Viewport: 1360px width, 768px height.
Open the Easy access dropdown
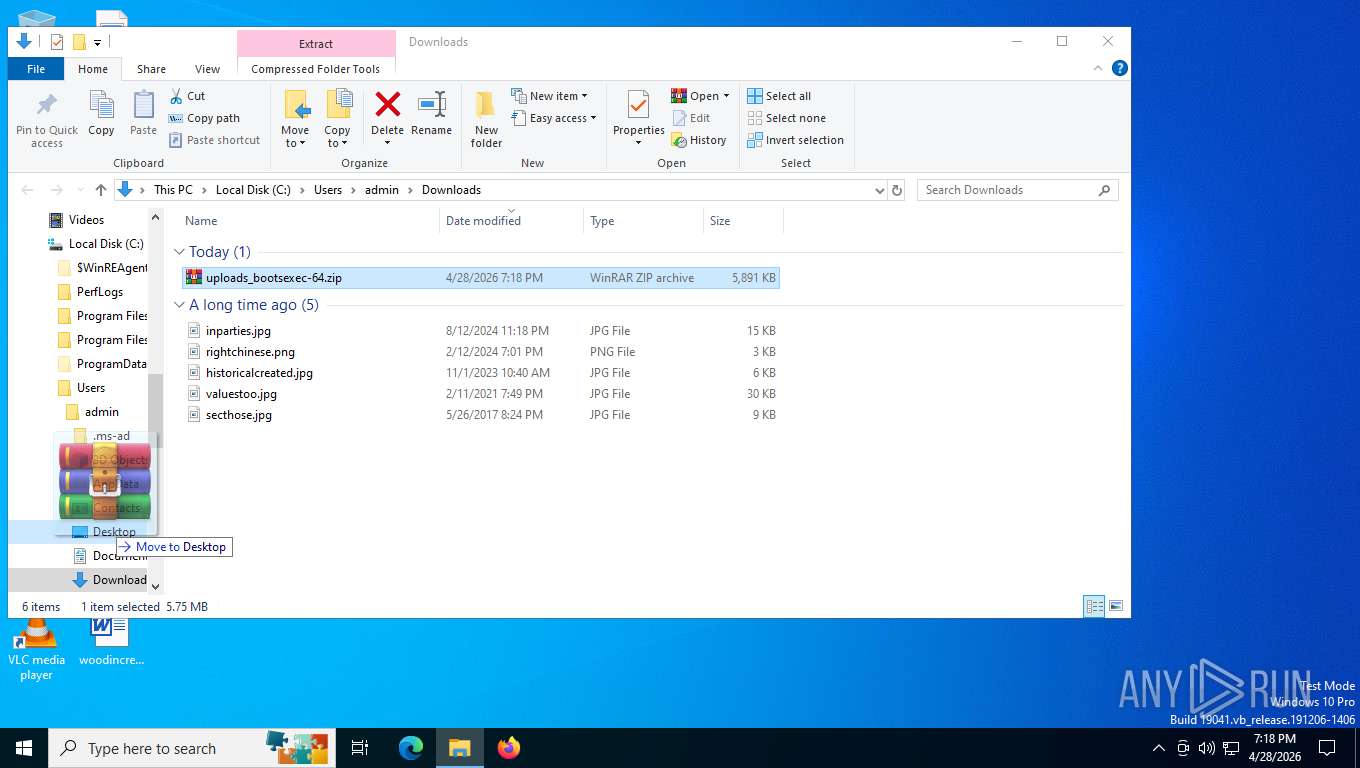(x=553, y=118)
